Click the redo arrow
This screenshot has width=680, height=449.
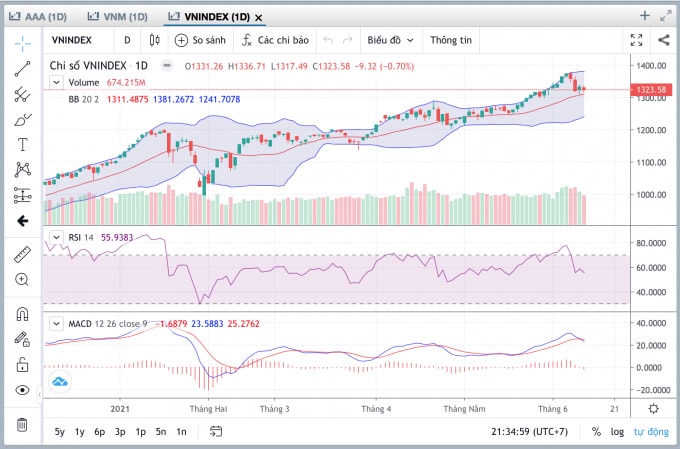[x=347, y=40]
